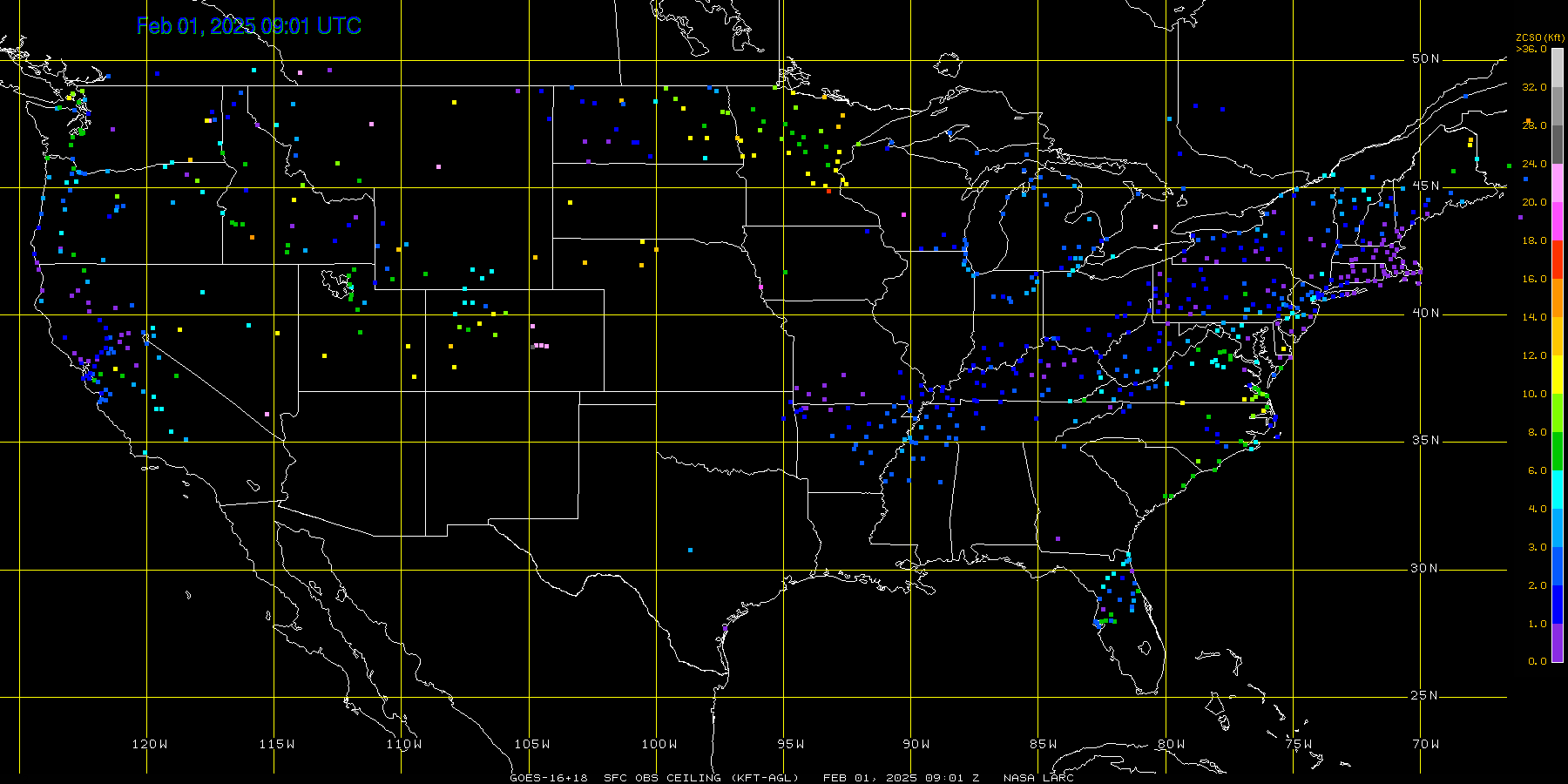Select the 18.0 legend value
This screenshot has width=1568, height=784.
(1534, 240)
